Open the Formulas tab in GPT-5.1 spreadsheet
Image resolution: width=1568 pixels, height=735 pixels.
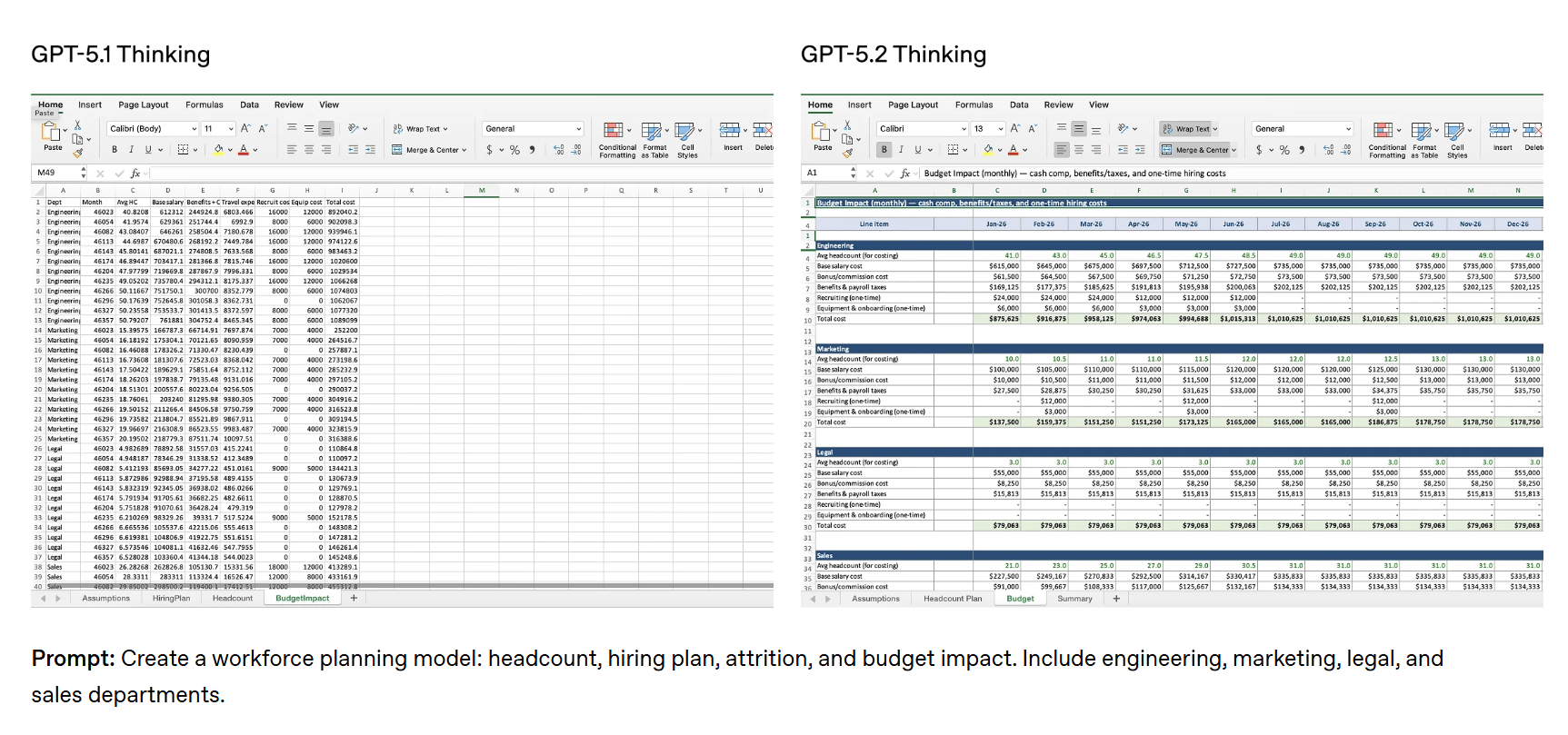click(x=204, y=105)
